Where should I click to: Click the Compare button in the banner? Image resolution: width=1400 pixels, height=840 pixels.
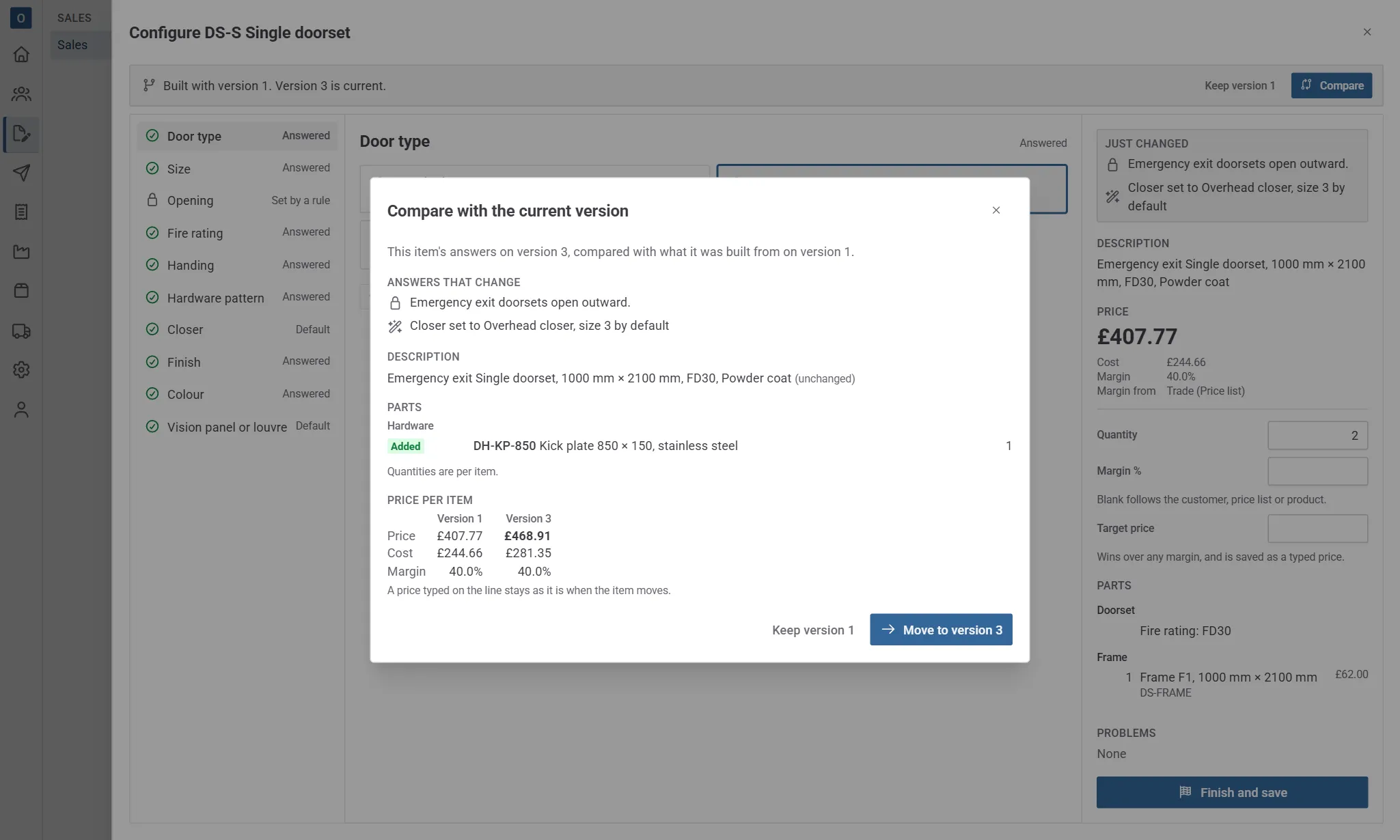(1331, 85)
